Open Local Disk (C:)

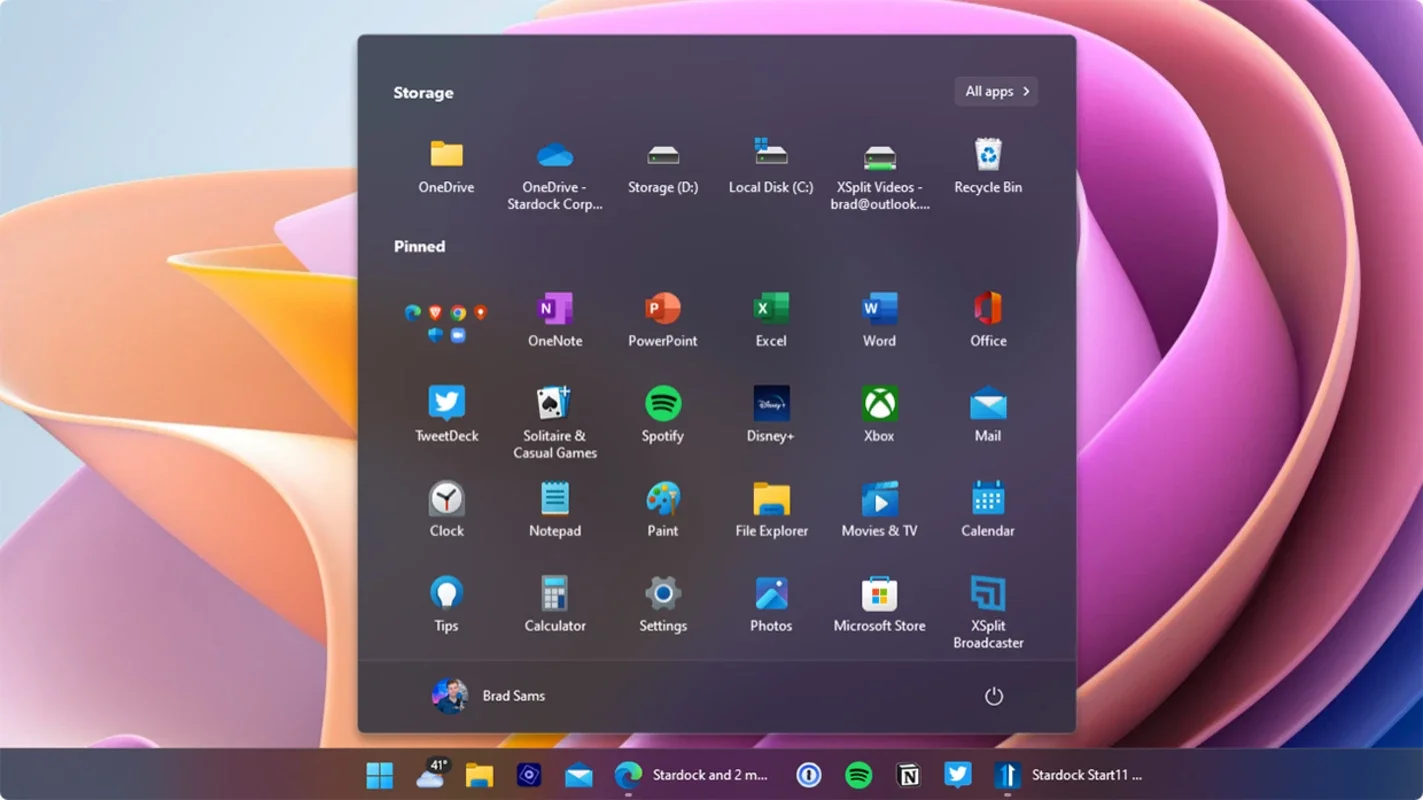pos(771,167)
